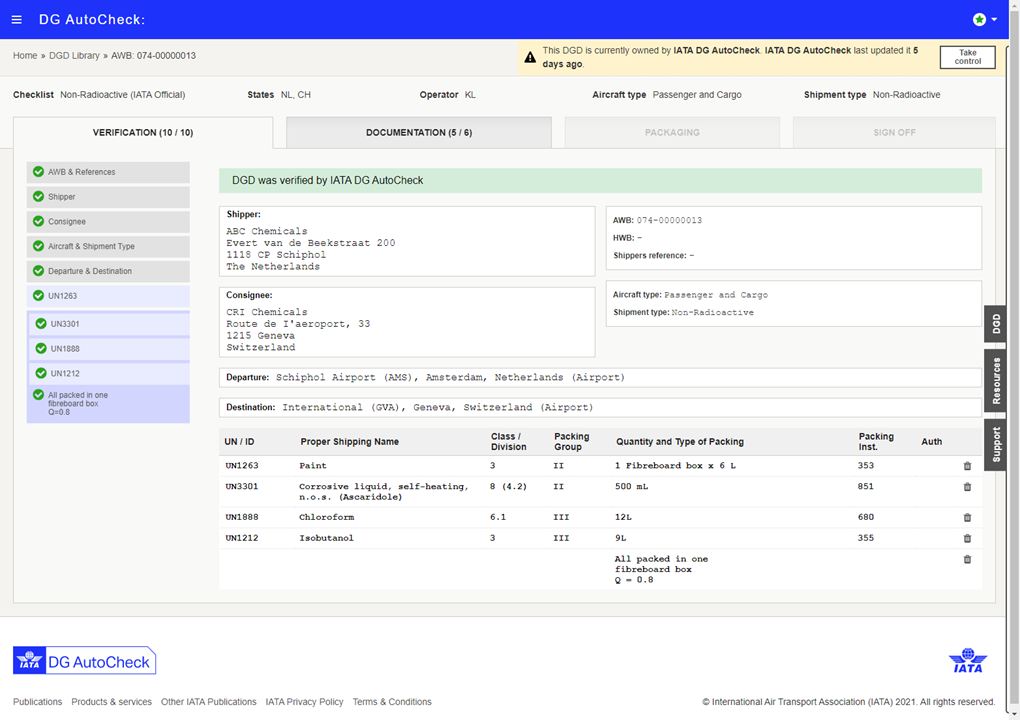Viewport: 1020px width, 720px height.
Task: Click packing instruction 851 cell
Action: pos(866,487)
